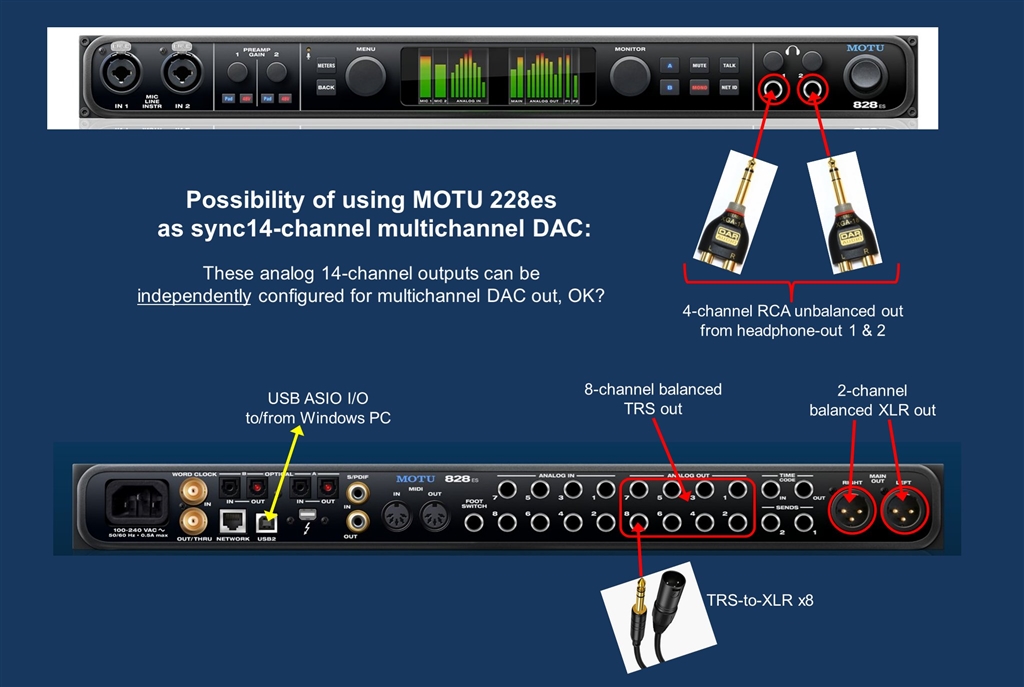Click the TRS-to-XLR cable photo
The height and width of the screenshot is (687, 1024).
(658, 617)
